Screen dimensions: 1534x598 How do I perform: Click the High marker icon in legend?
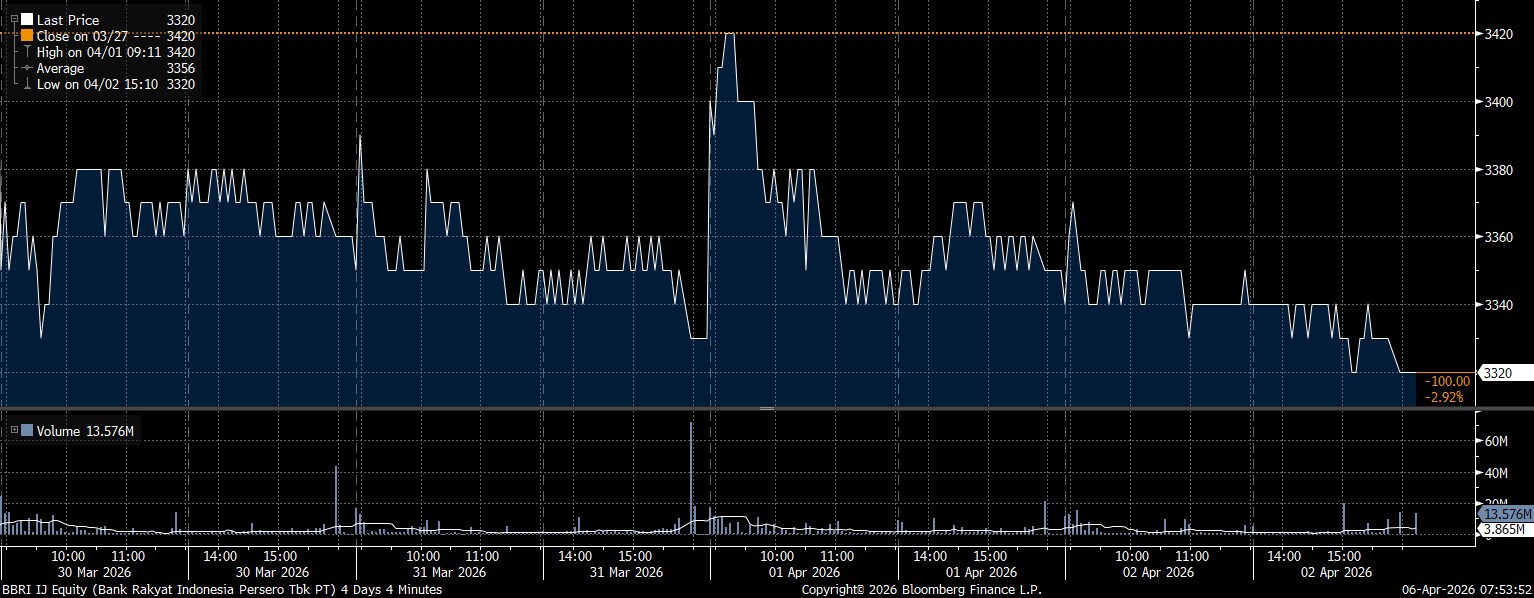[x=27, y=52]
